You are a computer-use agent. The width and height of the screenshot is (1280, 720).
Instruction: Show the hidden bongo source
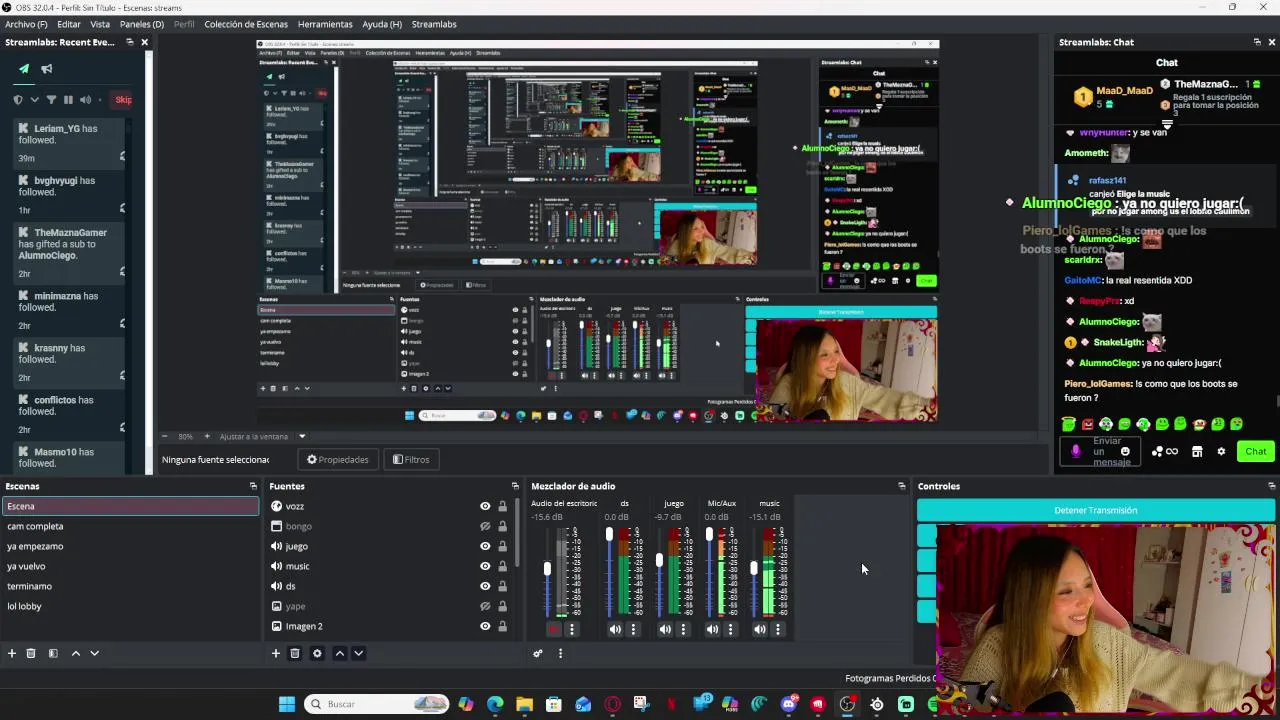pyautogui.click(x=485, y=526)
